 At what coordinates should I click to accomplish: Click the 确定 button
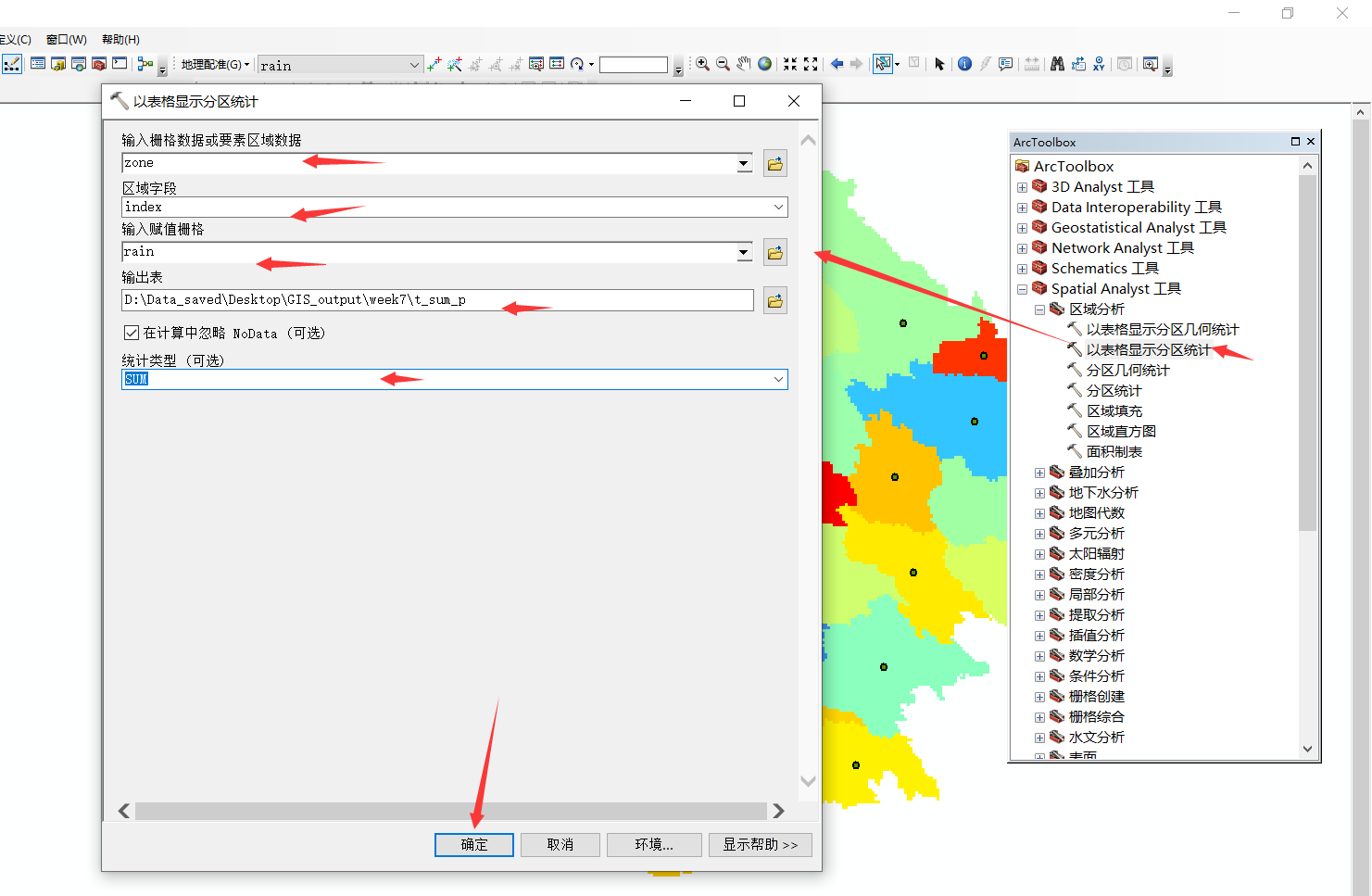tap(474, 844)
